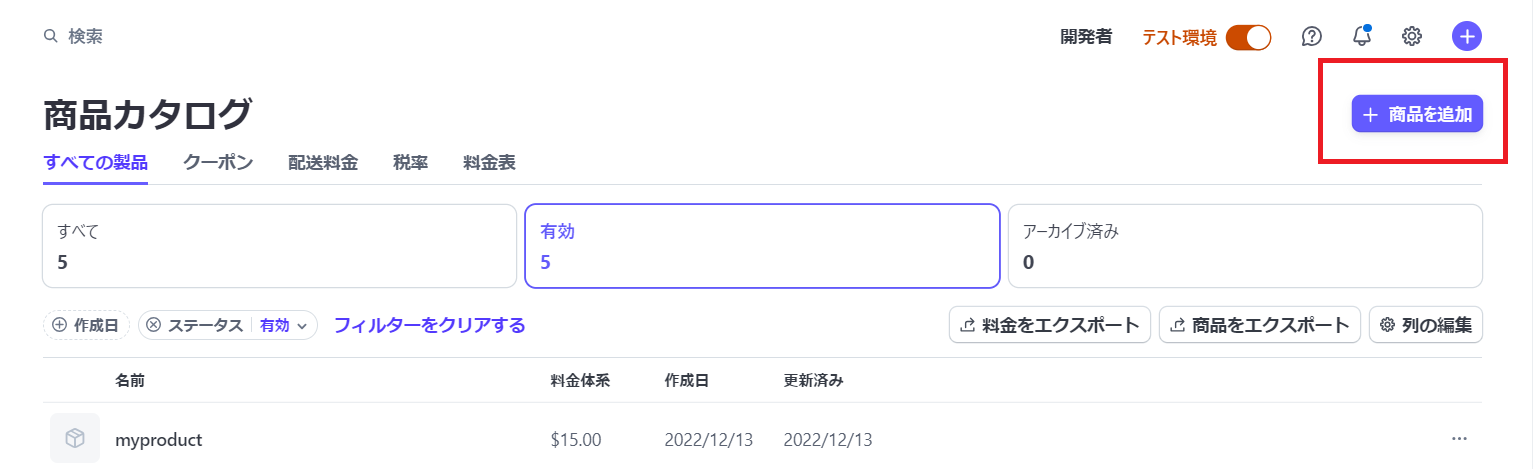This screenshot has width=1533, height=469.
Task: Remove the ステータス filter with X icon
Action: (x=153, y=325)
